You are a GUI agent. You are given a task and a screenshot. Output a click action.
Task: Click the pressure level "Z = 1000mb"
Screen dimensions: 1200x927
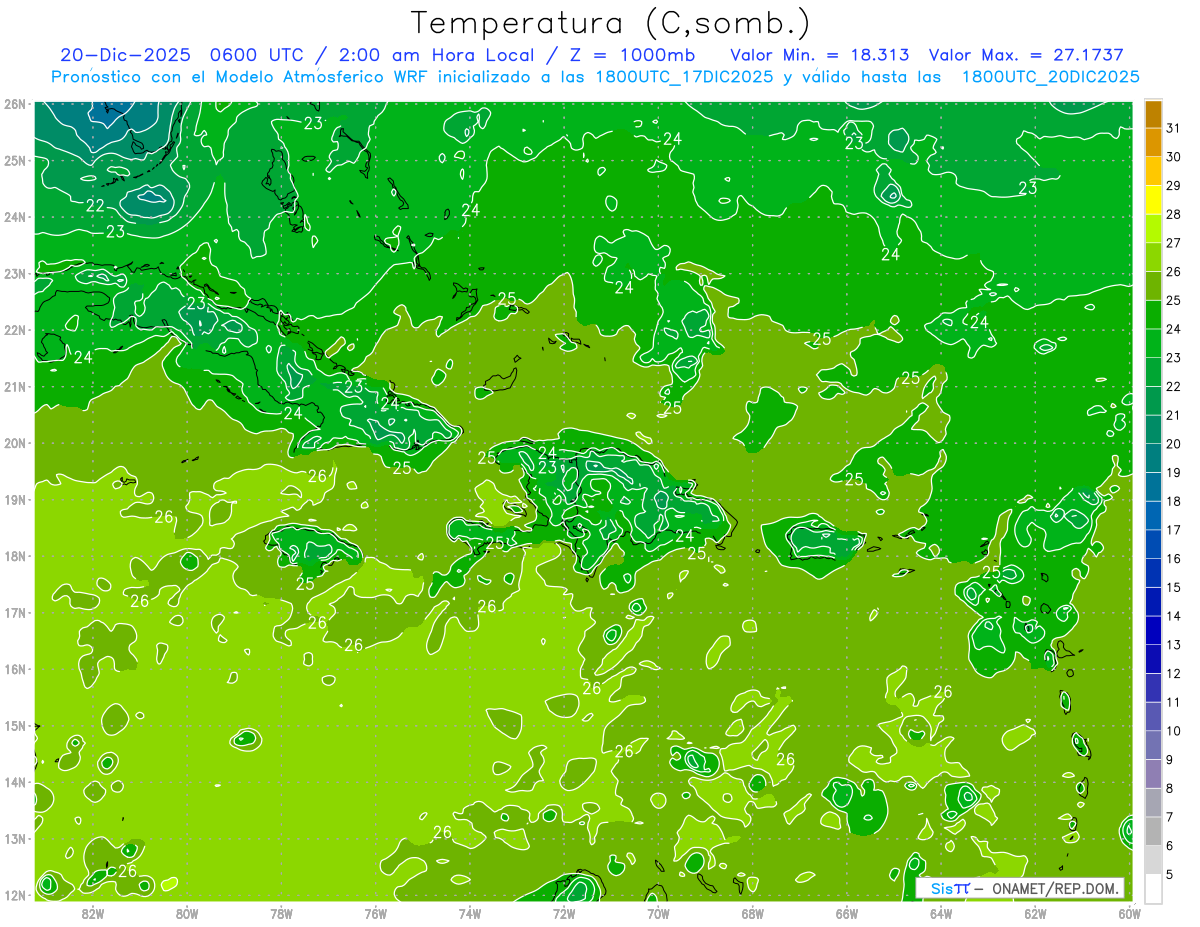[x=633, y=54]
